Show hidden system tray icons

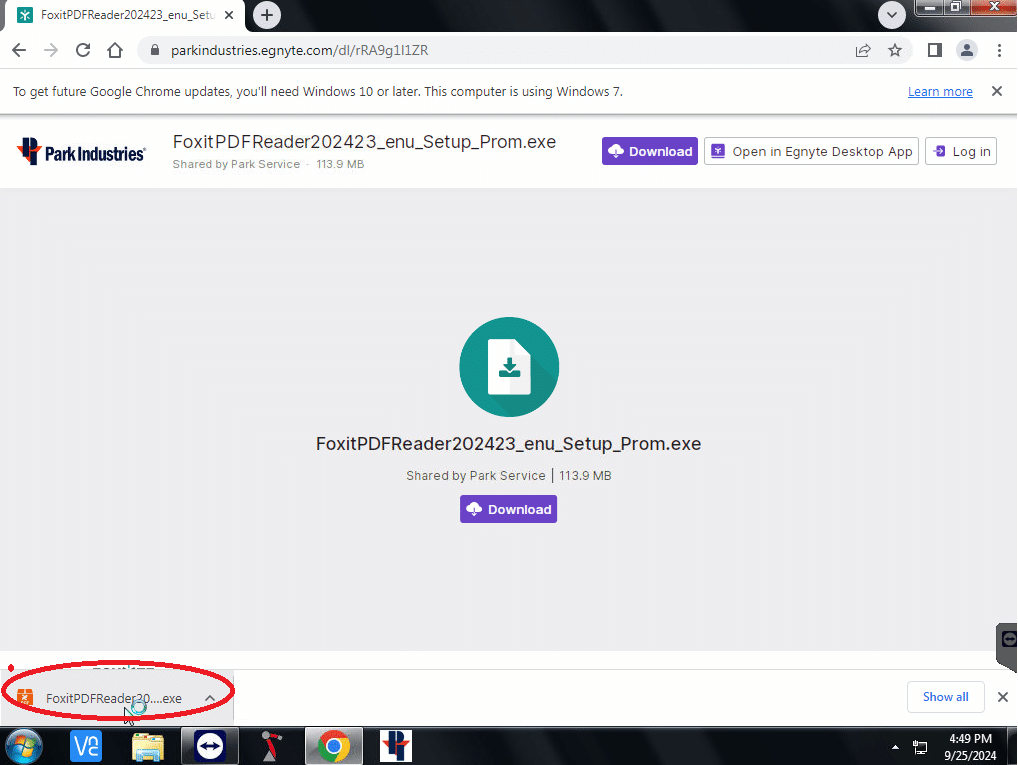(x=896, y=747)
